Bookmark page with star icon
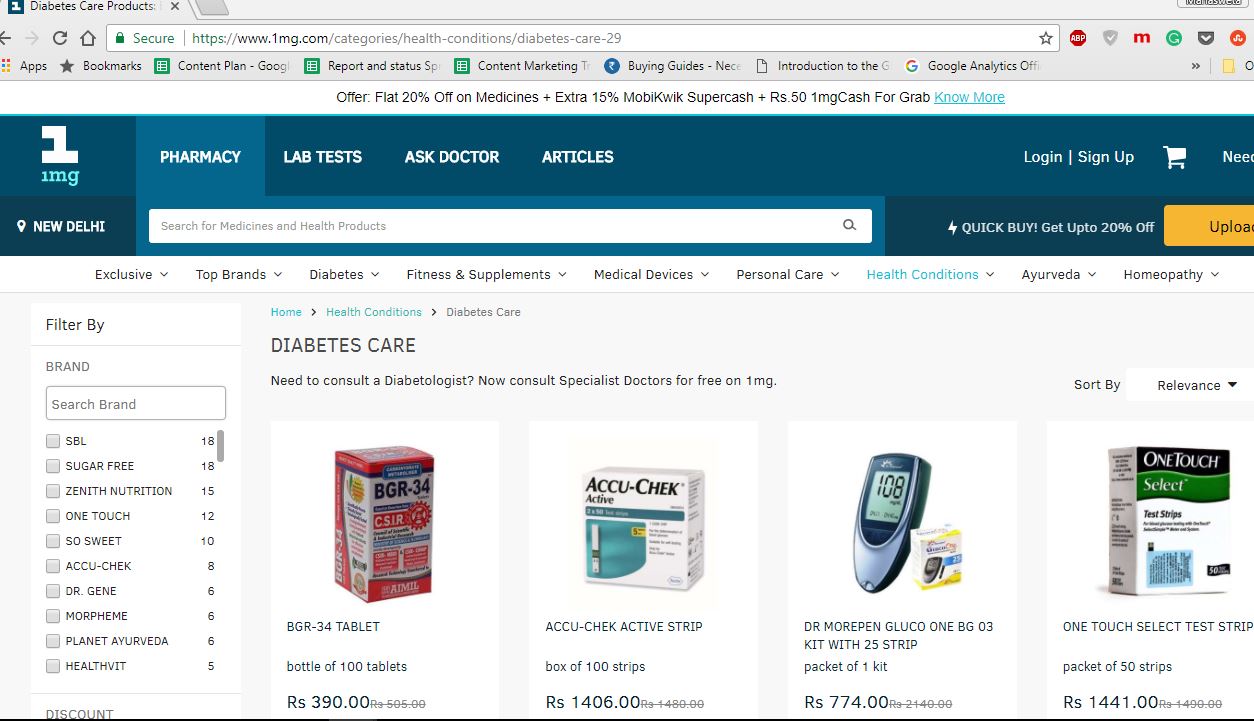Screen dimensions: 1254x721 [x=1046, y=38]
